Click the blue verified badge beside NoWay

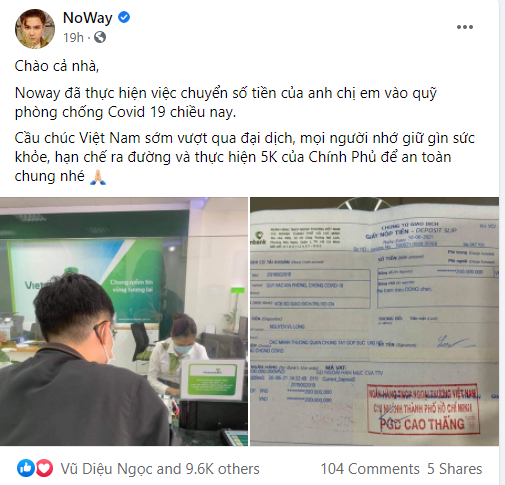coord(124,17)
